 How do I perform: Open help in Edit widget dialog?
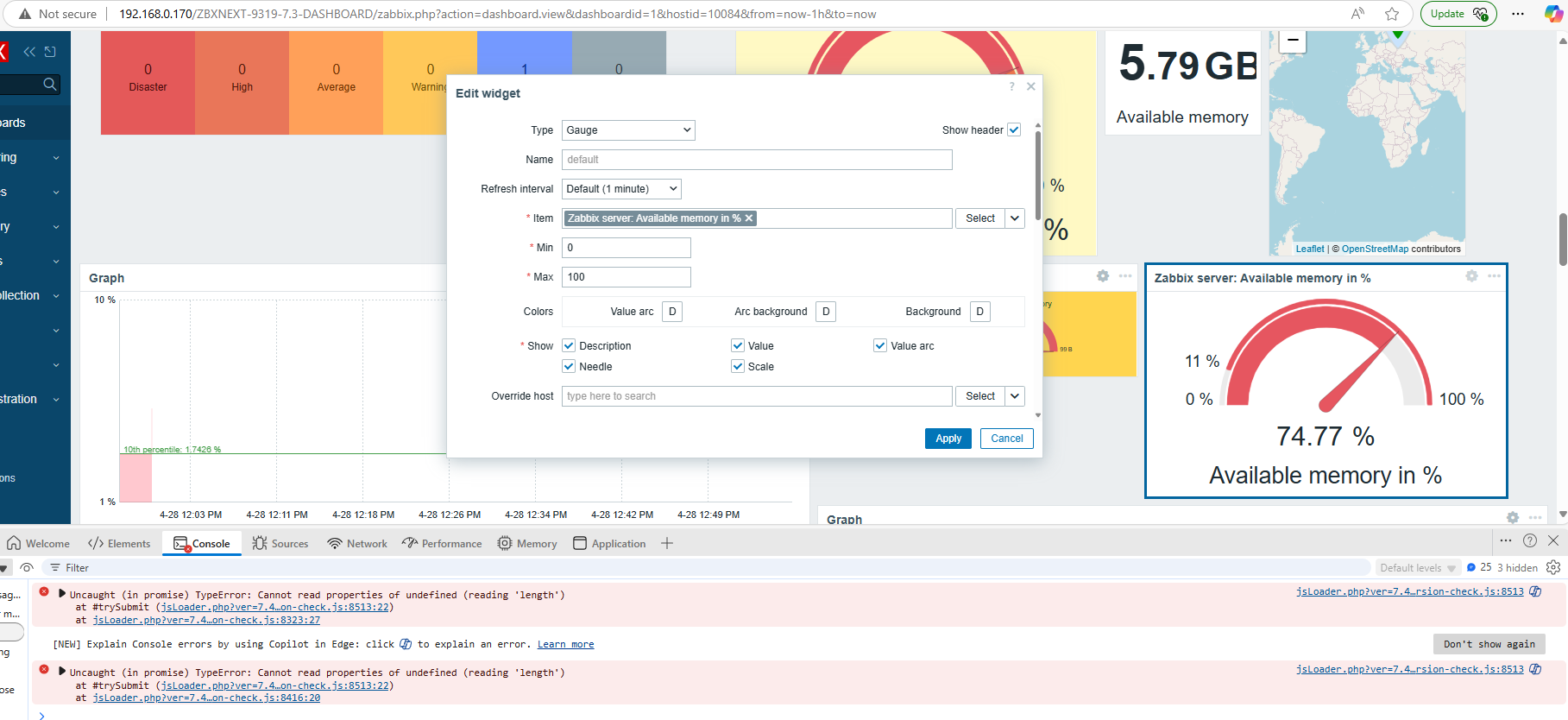pyautogui.click(x=1011, y=86)
